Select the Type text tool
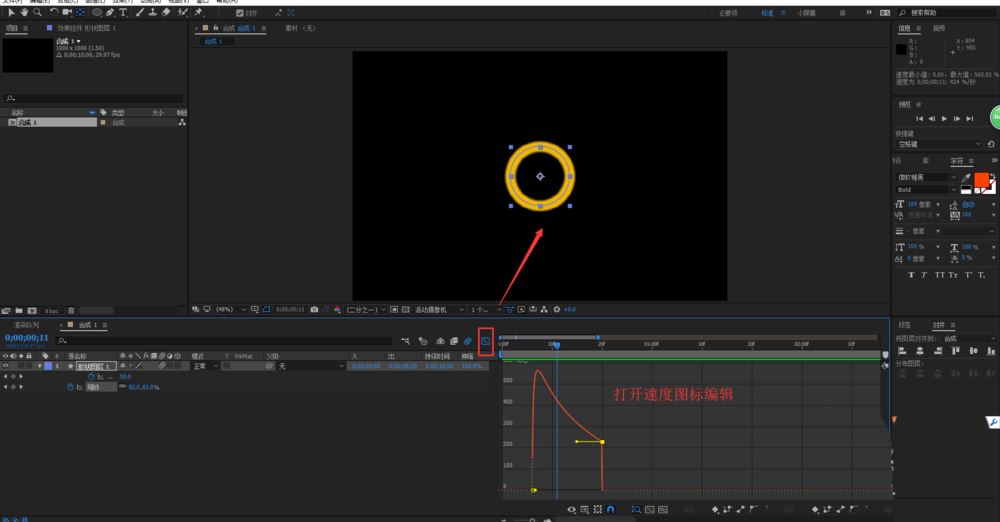This screenshot has height=522, width=1000. point(123,12)
